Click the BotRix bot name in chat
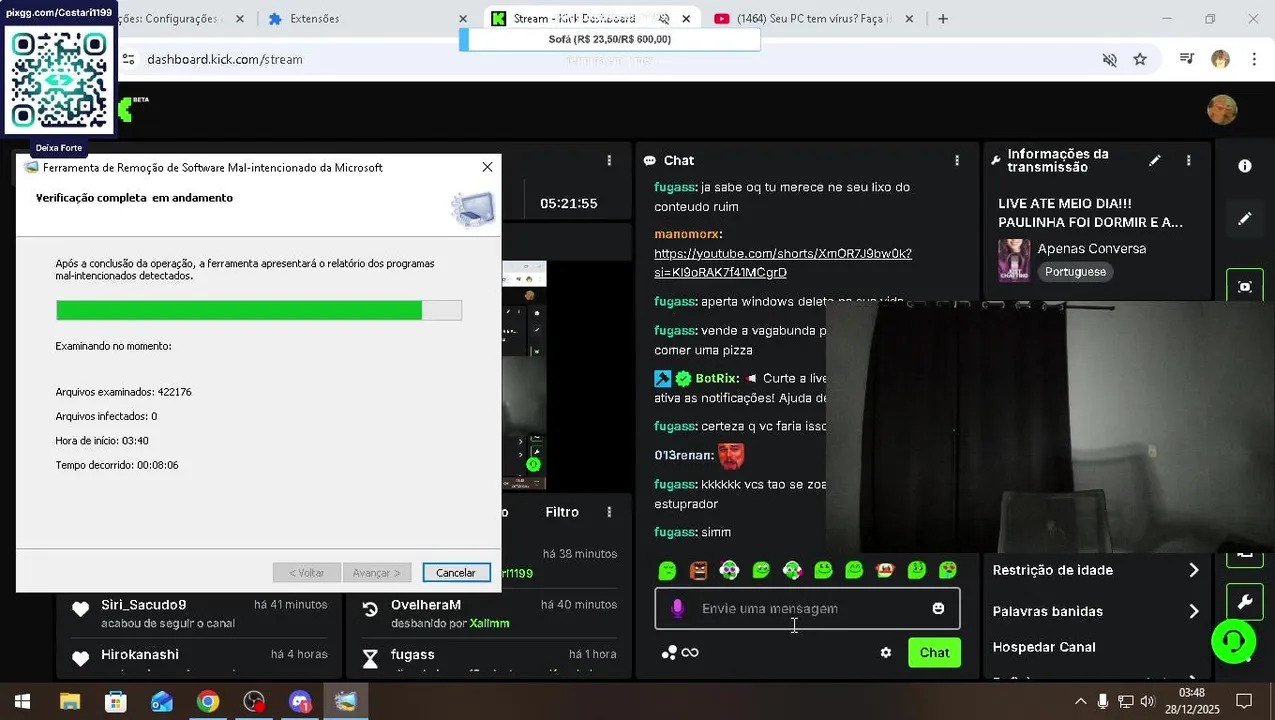Image resolution: width=1275 pixels, height=720 pixels. click(716, 379)
